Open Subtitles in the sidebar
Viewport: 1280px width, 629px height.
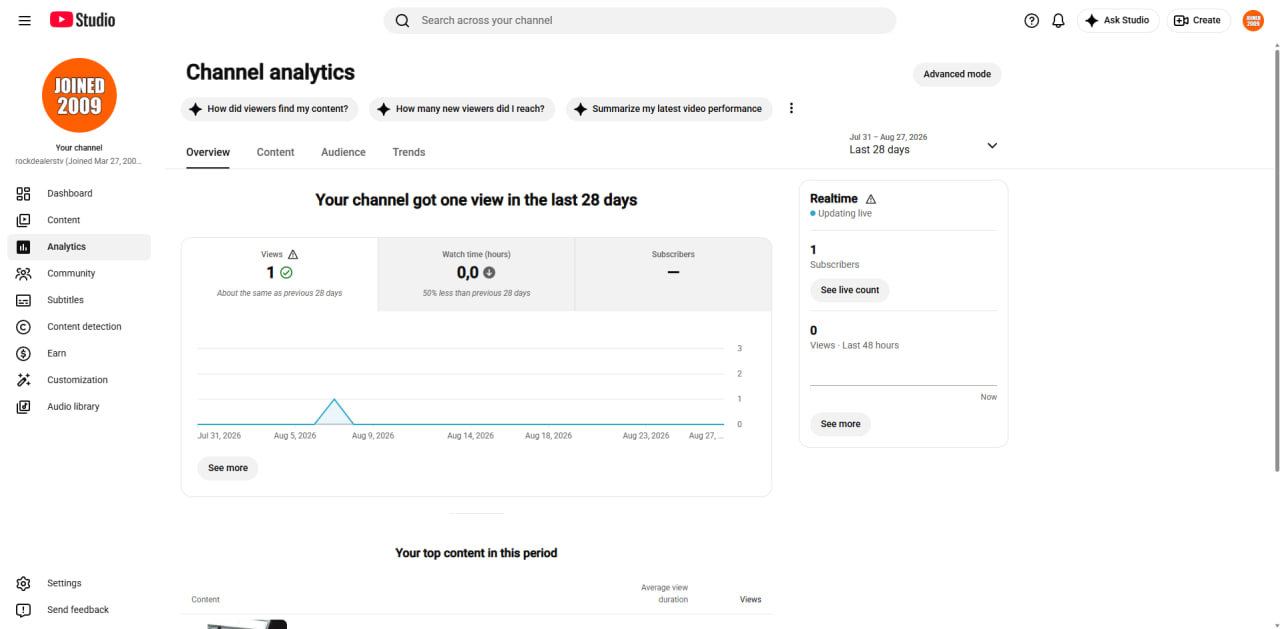click(79, 300)
